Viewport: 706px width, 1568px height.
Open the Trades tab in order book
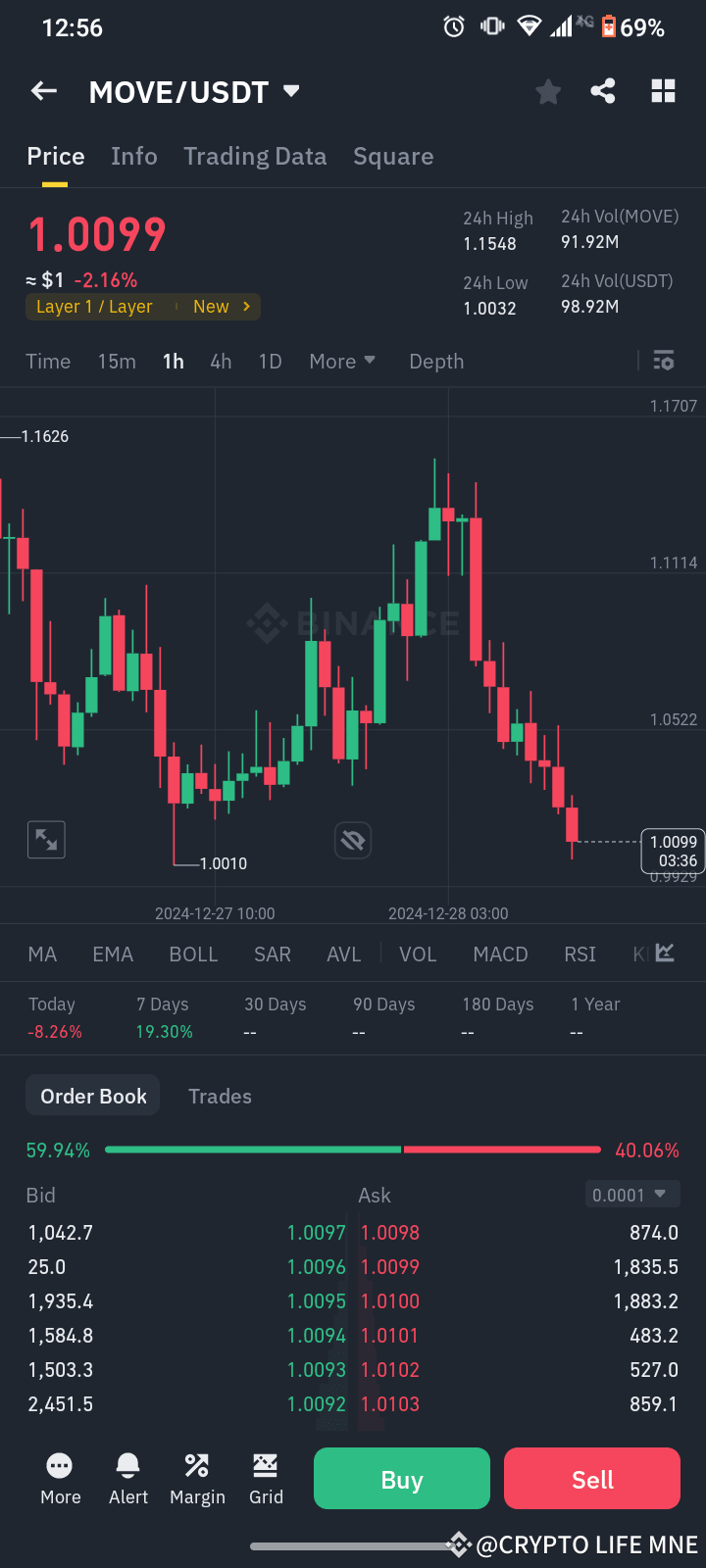(x=220, y=1096)
